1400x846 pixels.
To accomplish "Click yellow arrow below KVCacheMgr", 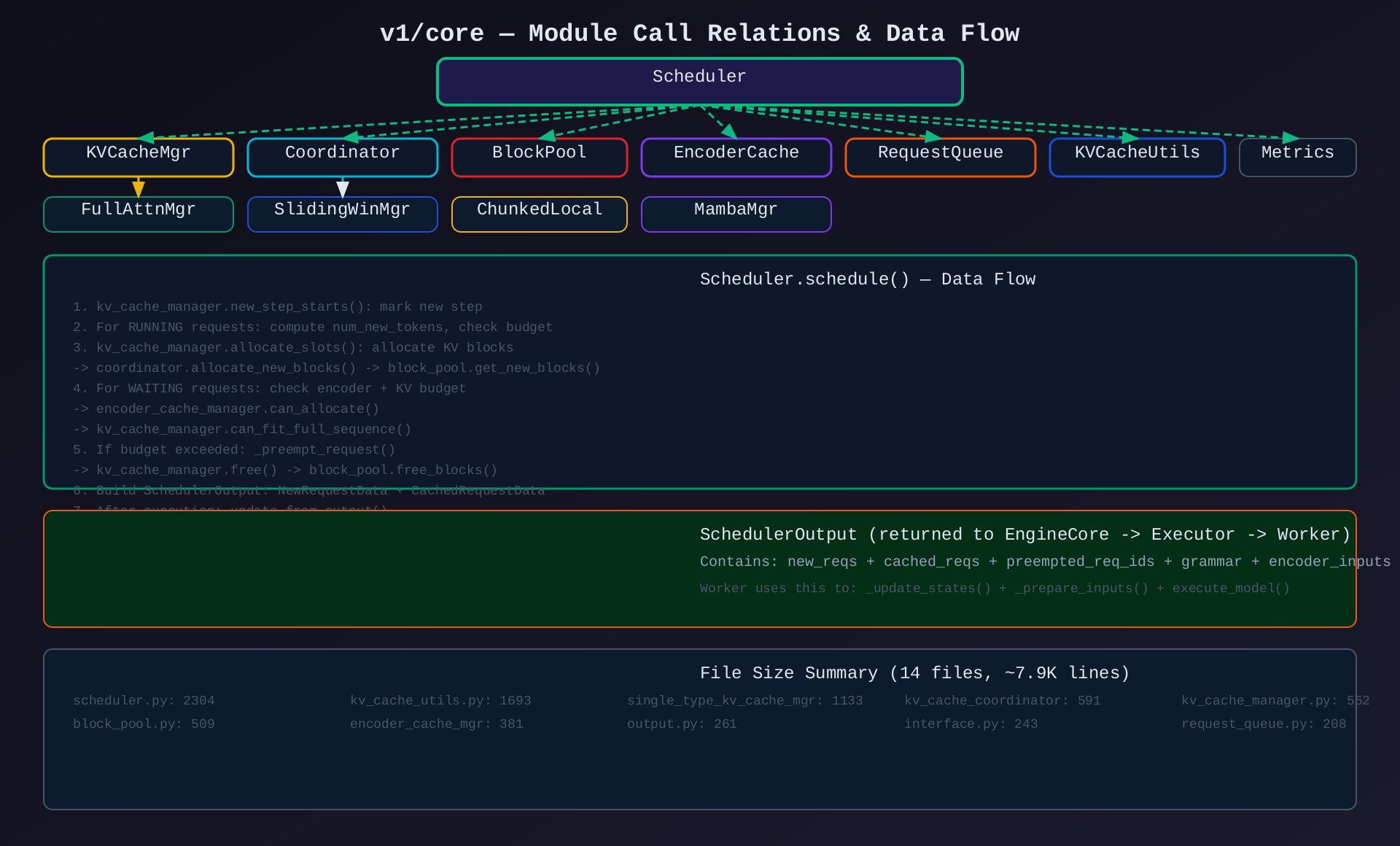I will coord(139,188).
